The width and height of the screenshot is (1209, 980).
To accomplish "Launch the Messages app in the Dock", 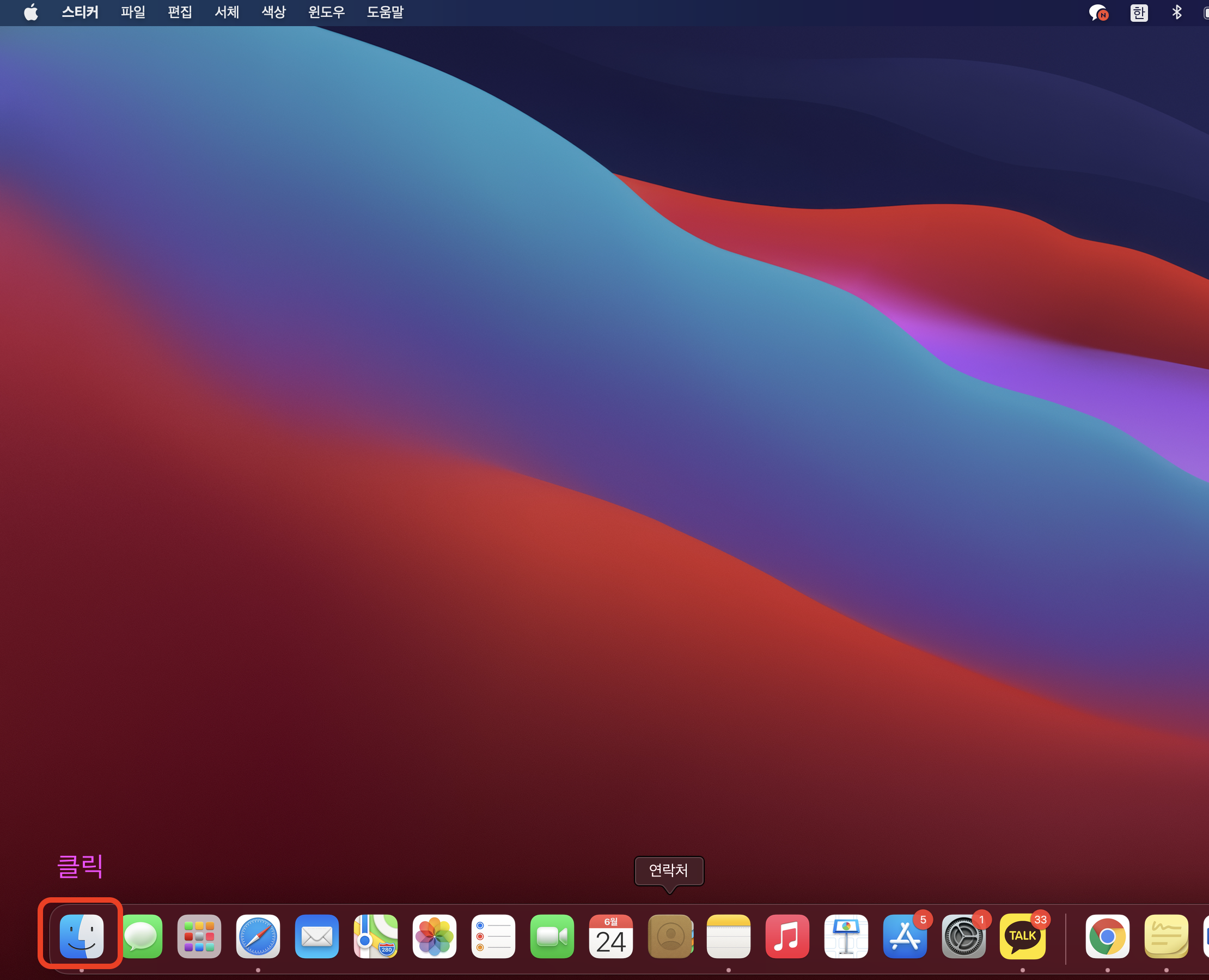I will [x=141, y=936].
